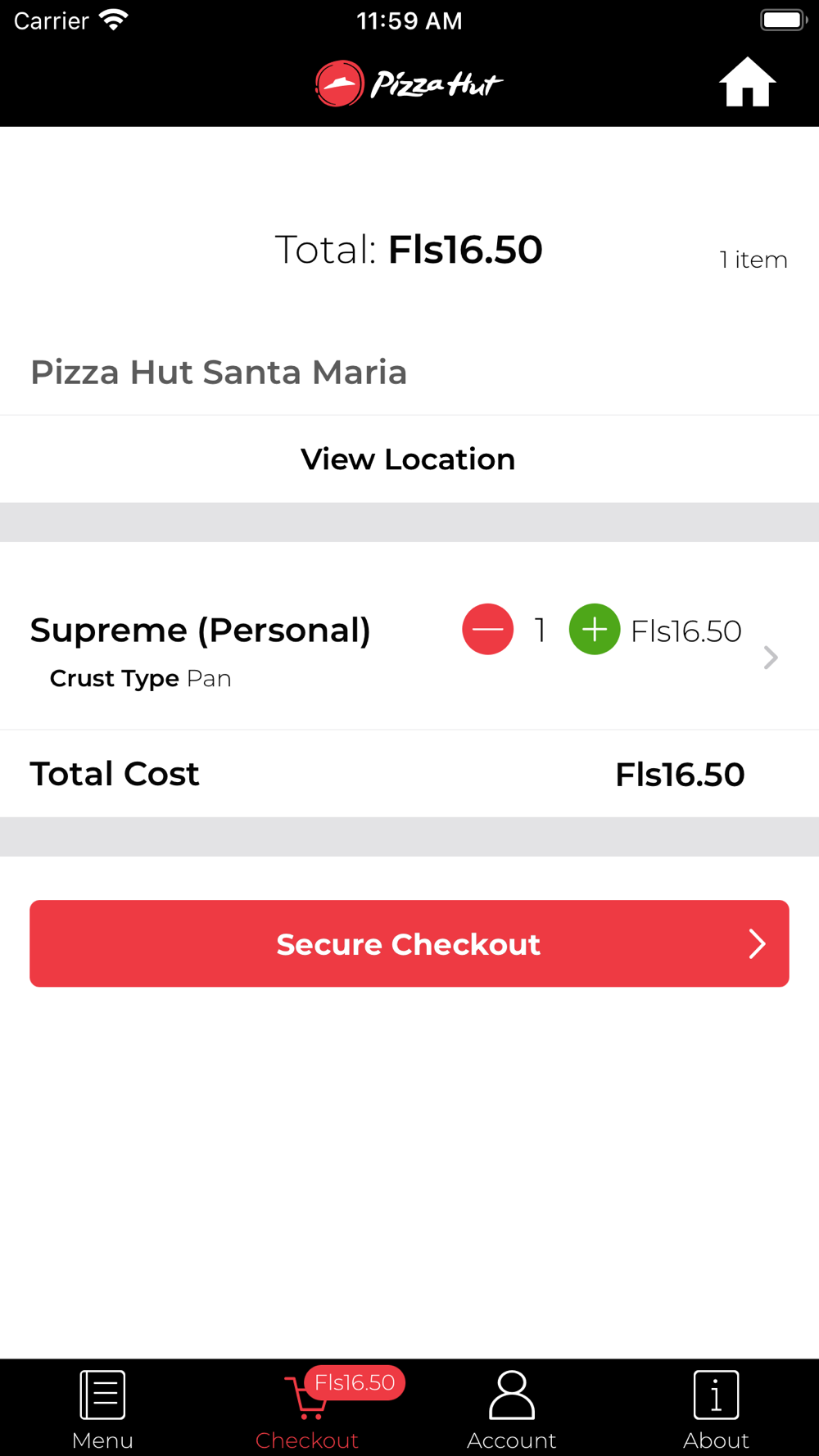Tap the Secure Checkout arrow chevron
Viewport: 819px width, 1456px height.
click(757, 944)
